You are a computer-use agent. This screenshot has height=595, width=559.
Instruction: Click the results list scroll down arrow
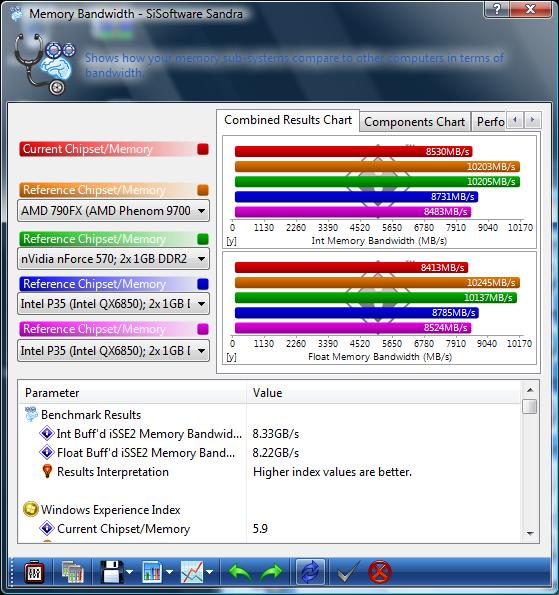(x=530, y=534)
